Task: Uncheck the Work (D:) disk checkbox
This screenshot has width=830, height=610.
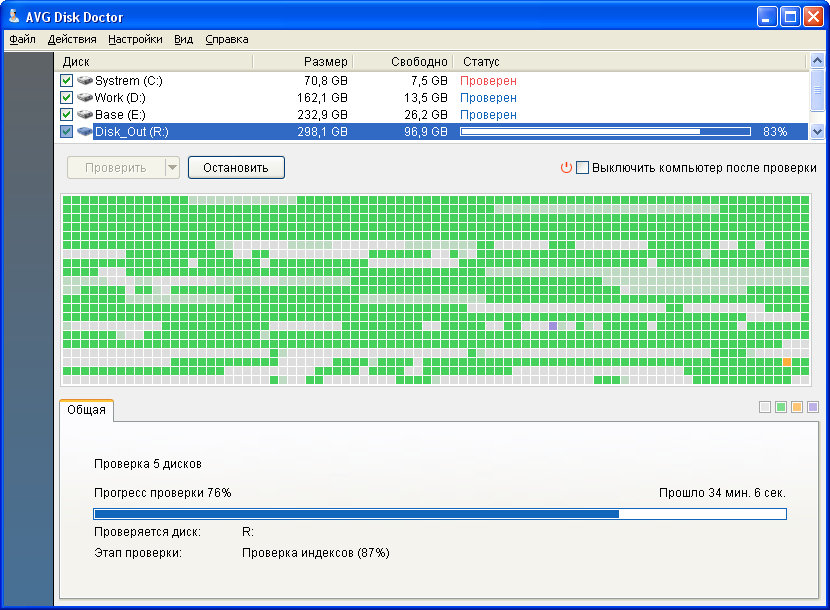Action: point(66,97)
